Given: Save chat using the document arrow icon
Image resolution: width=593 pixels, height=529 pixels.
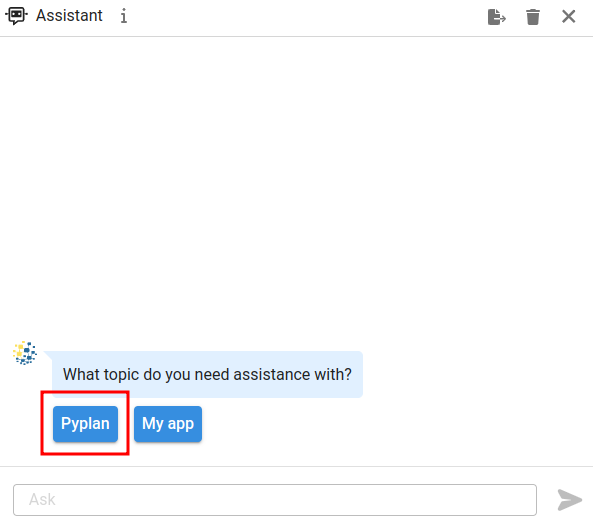Looking at the screenshot, I should click(x=497, y=17).
